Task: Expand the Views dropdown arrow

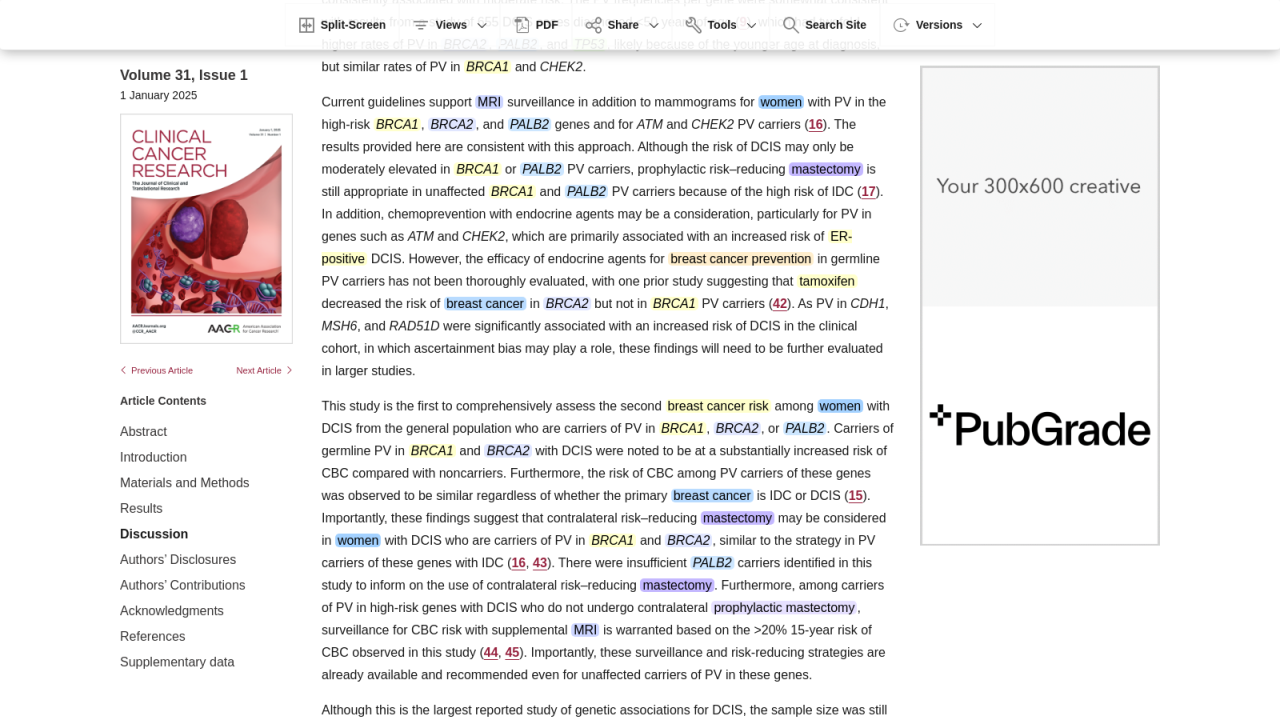Action: click(x=482, y=26)
